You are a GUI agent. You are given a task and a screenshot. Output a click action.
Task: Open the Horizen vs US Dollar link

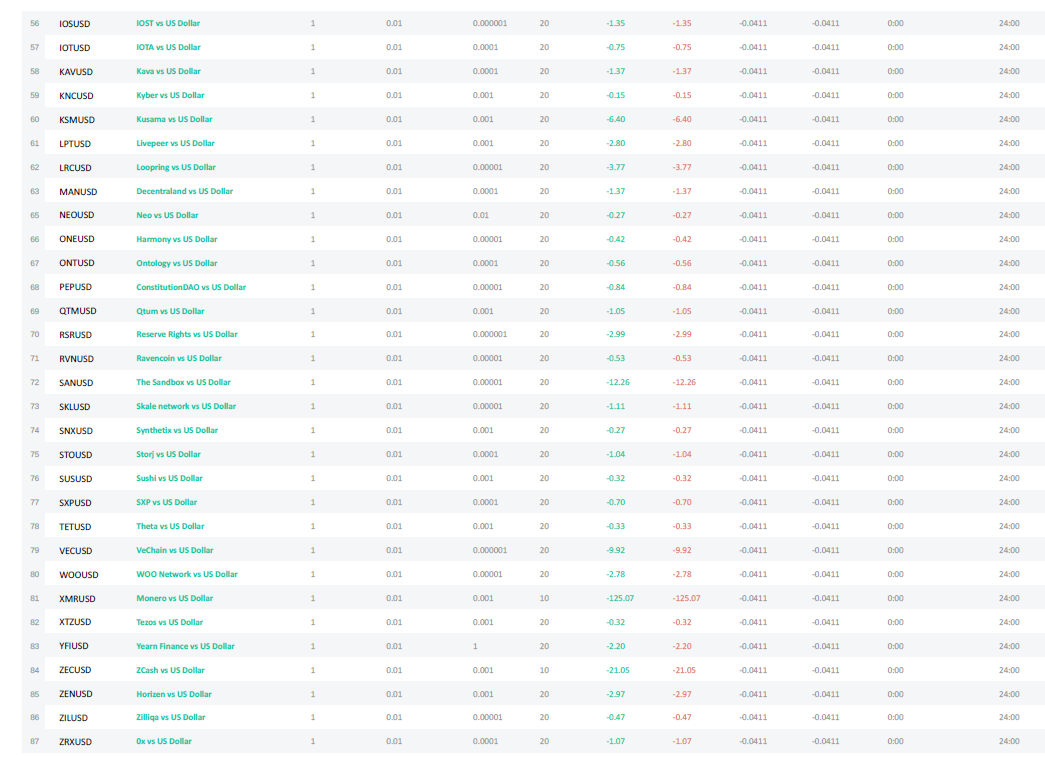174,695
